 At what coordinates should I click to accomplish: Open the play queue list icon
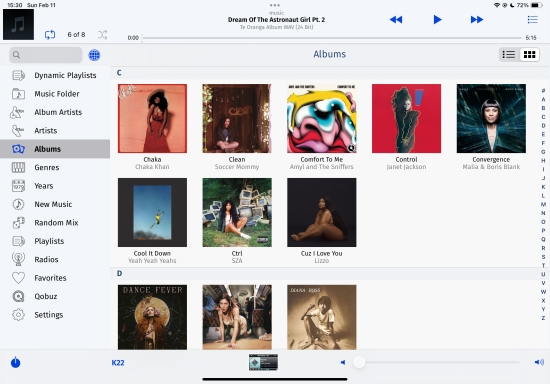tap(532, 20)
